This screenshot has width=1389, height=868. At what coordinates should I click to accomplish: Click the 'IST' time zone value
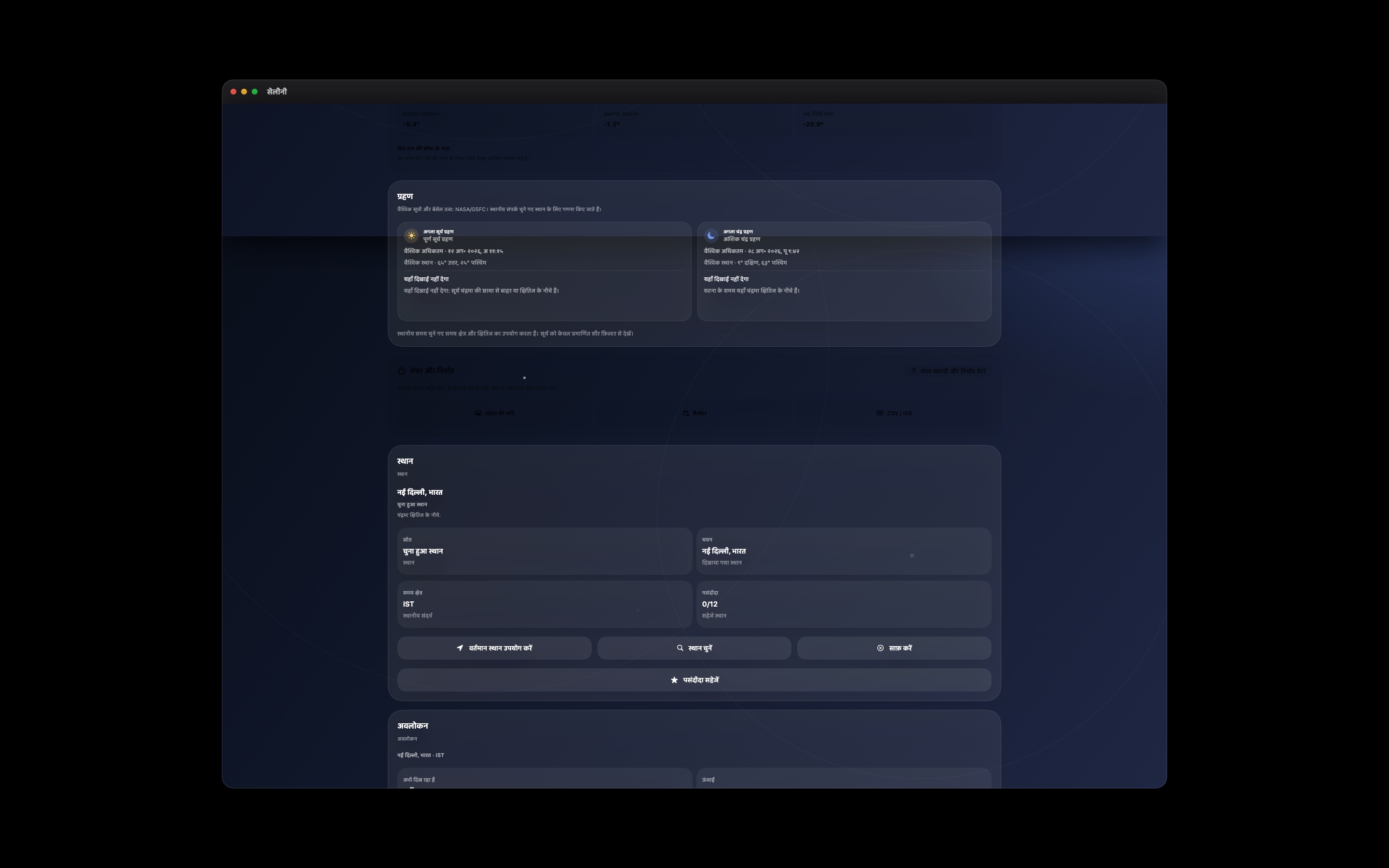pos(408,605)
